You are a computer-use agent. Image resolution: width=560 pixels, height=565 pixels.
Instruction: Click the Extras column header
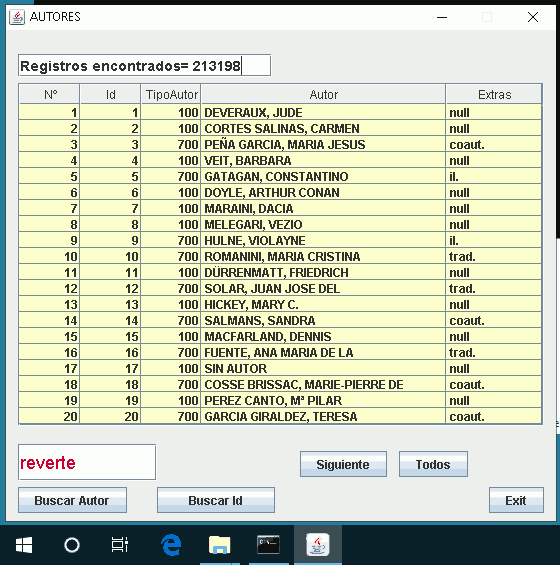point(494,94)
